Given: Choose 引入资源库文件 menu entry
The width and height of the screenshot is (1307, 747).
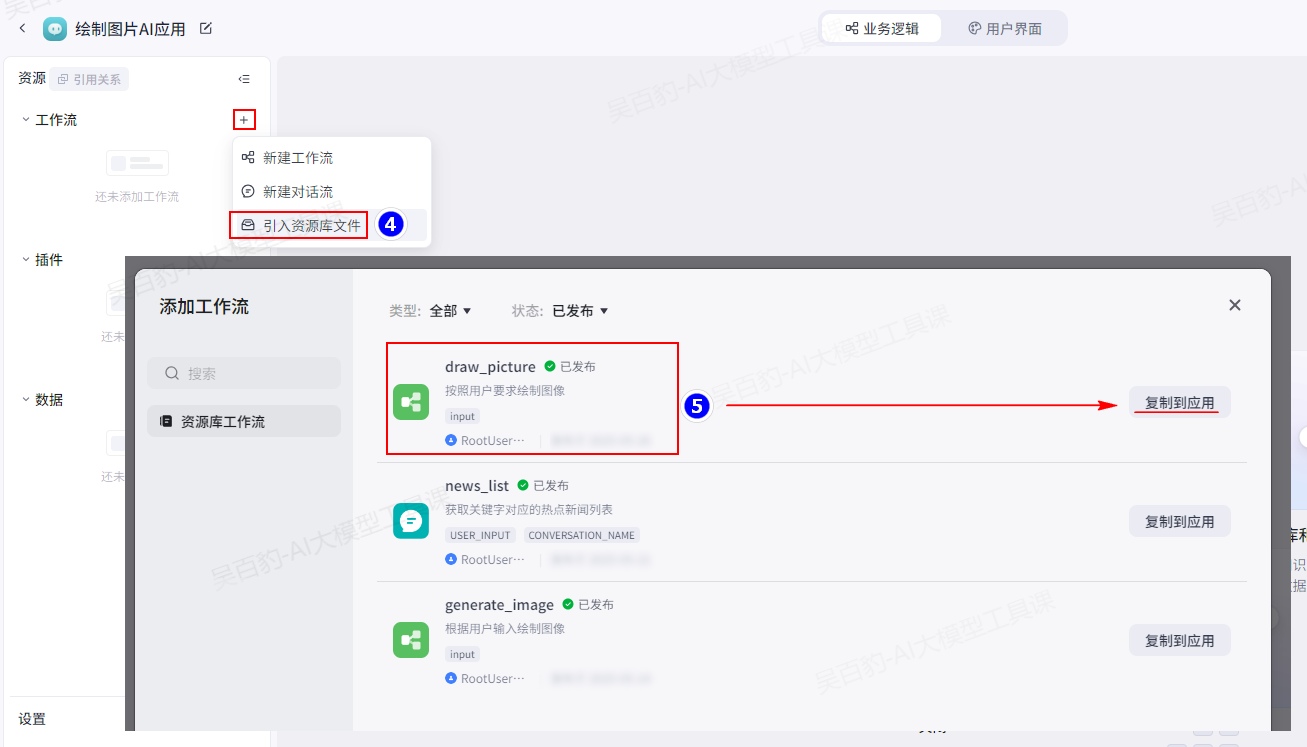Looking at the screenshot, I should pos(310,226).
